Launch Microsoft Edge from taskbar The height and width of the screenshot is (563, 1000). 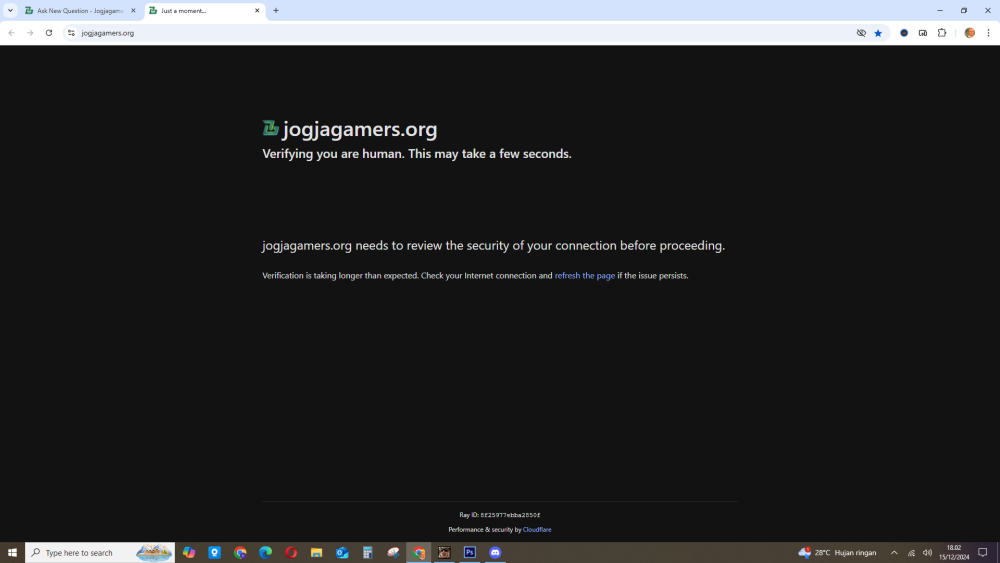click(265, 553)
